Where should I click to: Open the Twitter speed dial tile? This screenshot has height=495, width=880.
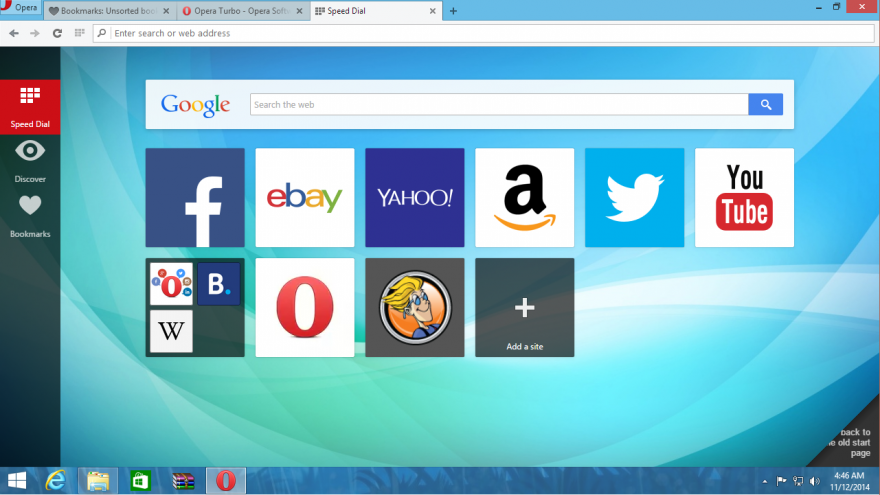pyautogui.click(x=634, y=198)
